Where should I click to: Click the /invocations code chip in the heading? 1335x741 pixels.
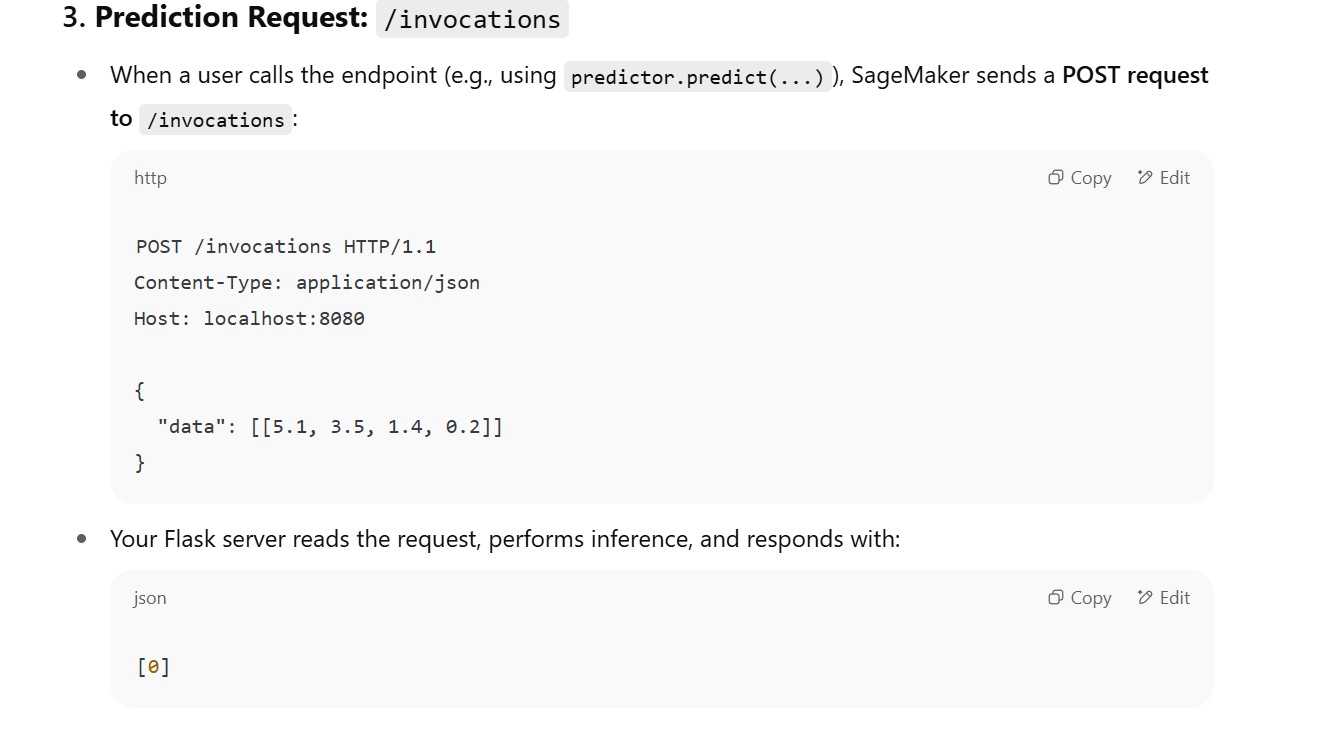click(472, 19)
